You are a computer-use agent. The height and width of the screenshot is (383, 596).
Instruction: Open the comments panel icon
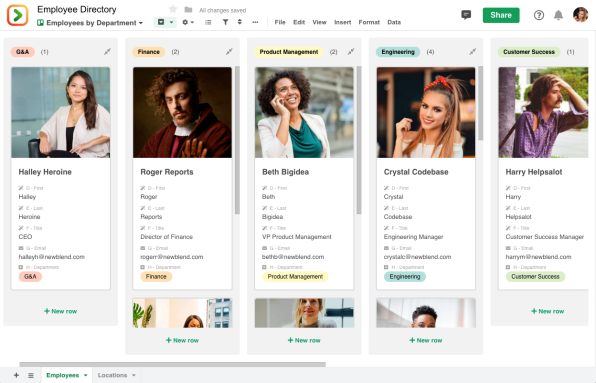[x=466, y=15]
